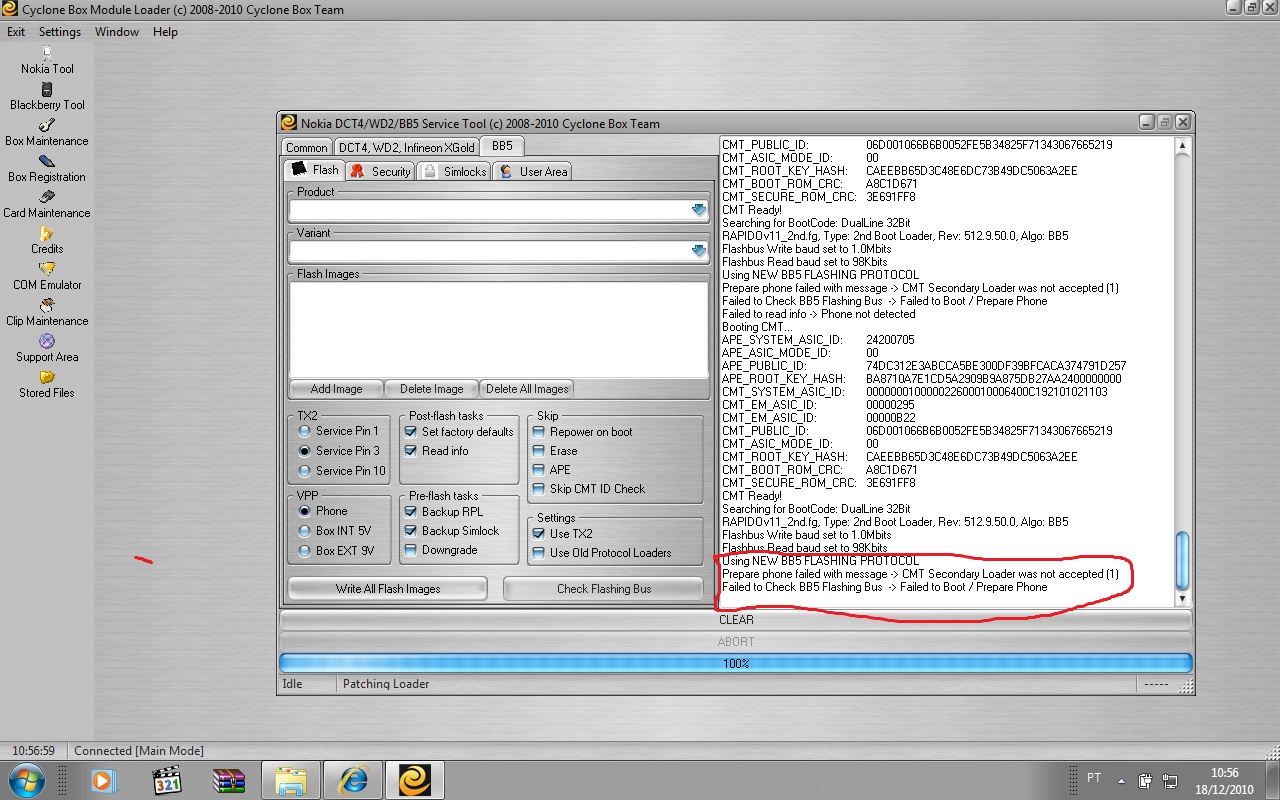Viewport: 1280px width, 800px height.
Task: Show hidden system tray icons
Action: click(x=1121, y=780)
